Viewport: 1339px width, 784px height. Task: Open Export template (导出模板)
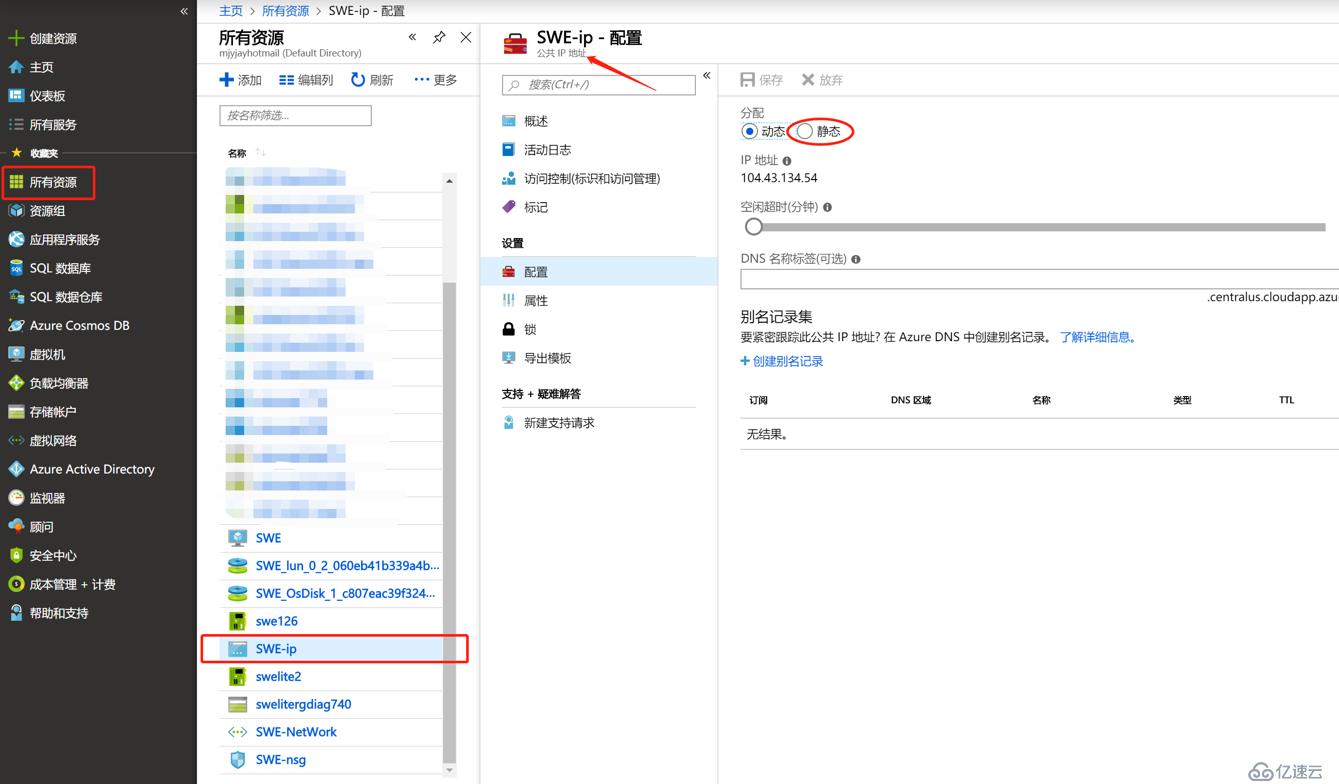547,358
